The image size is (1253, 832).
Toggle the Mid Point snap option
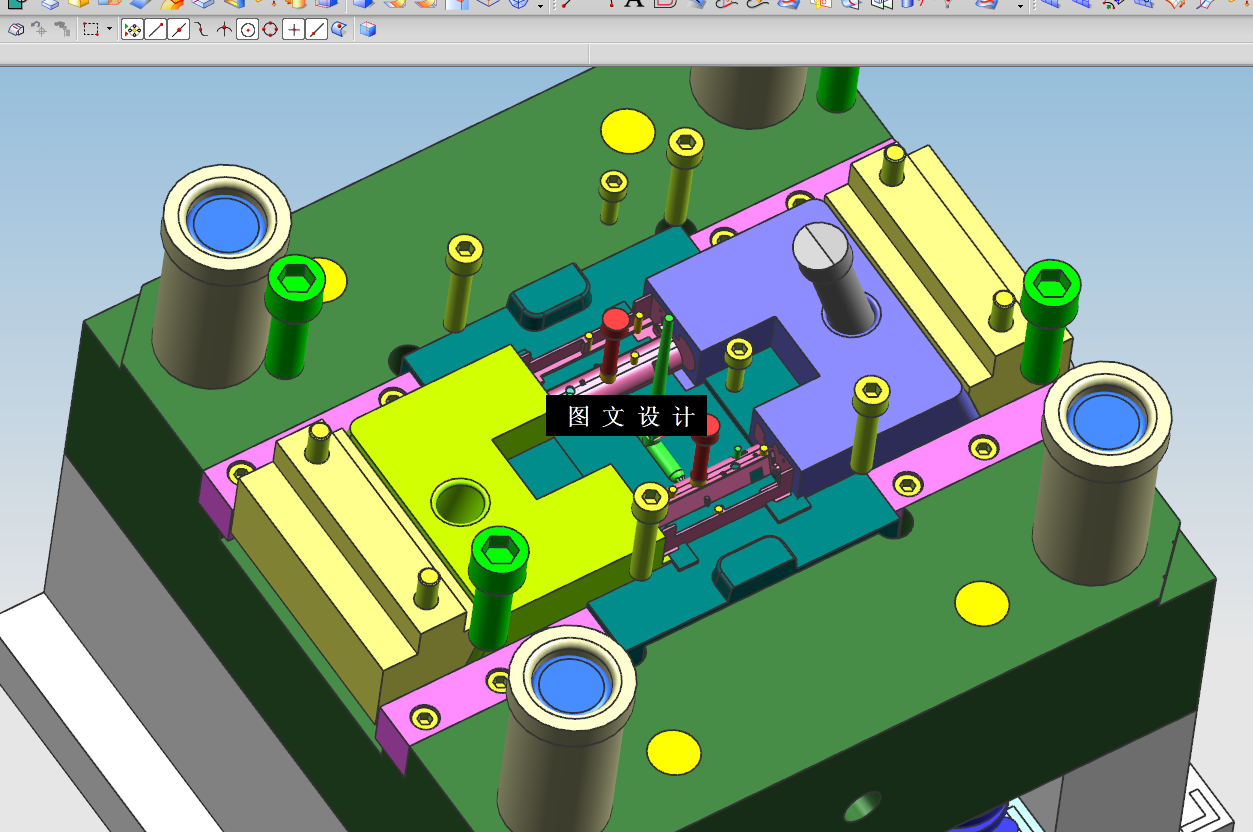(x=178, y=29)
